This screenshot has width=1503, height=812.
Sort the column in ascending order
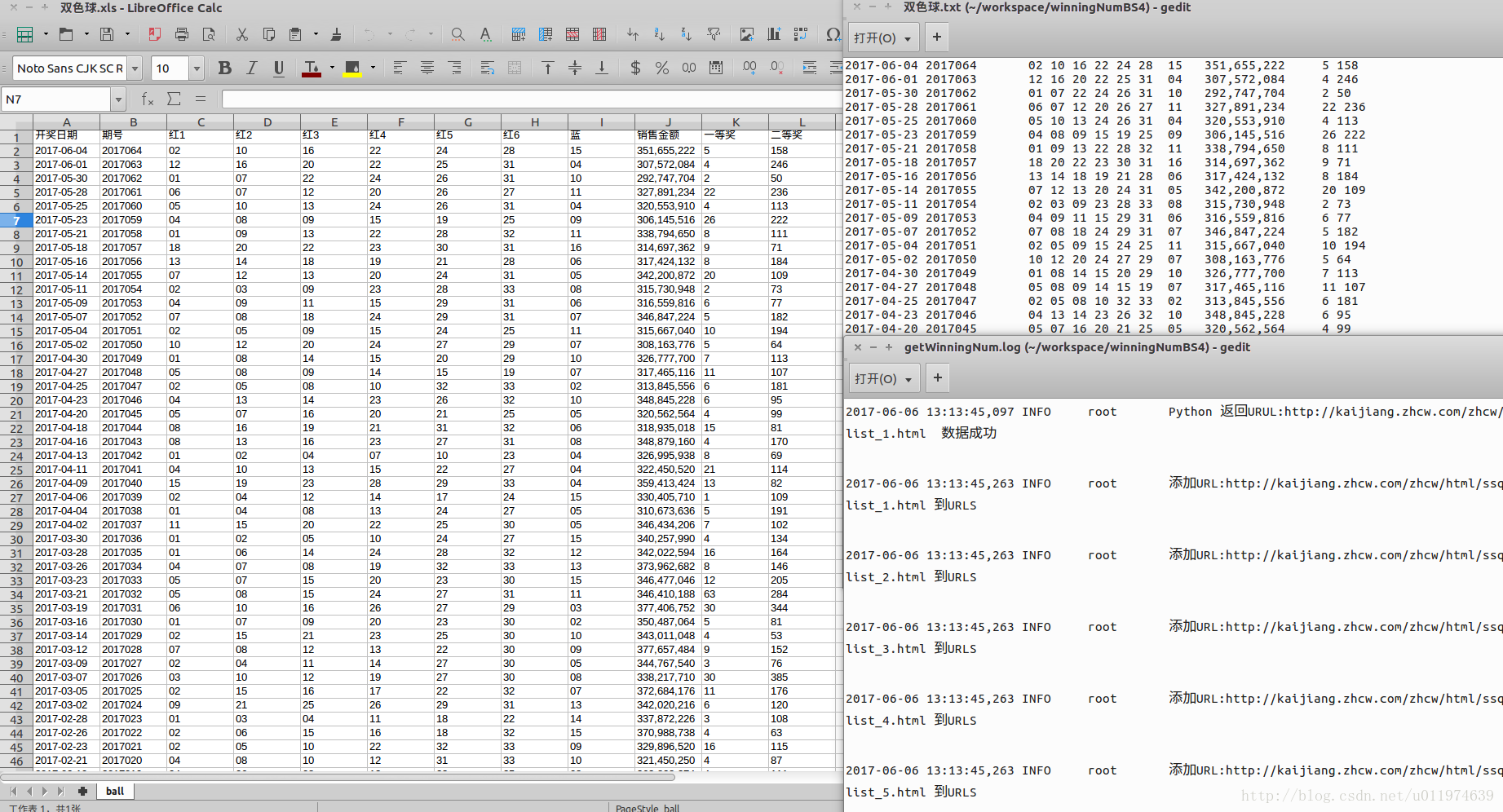[x=660, y=34]
